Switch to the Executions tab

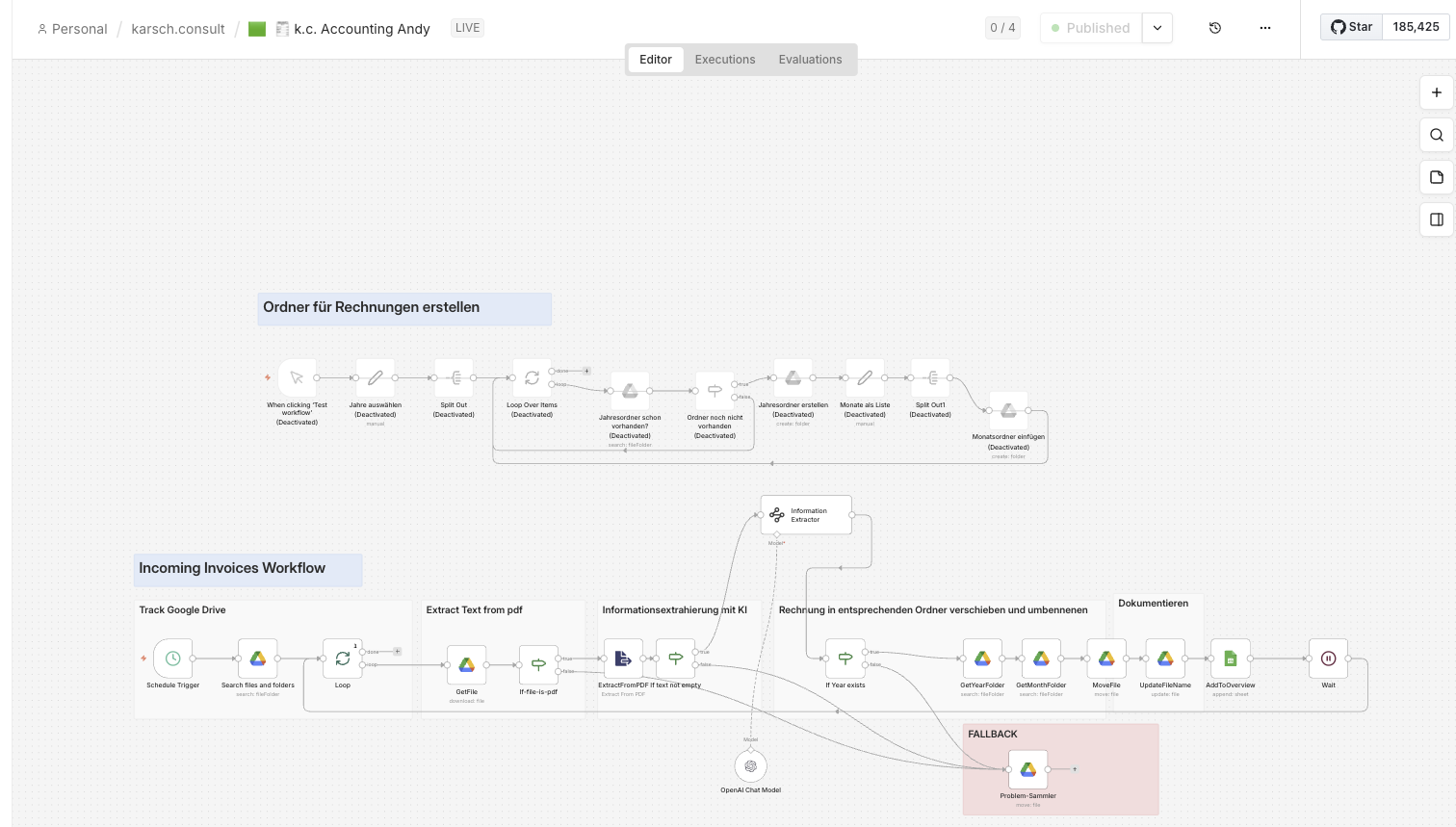tap(725, 59)
